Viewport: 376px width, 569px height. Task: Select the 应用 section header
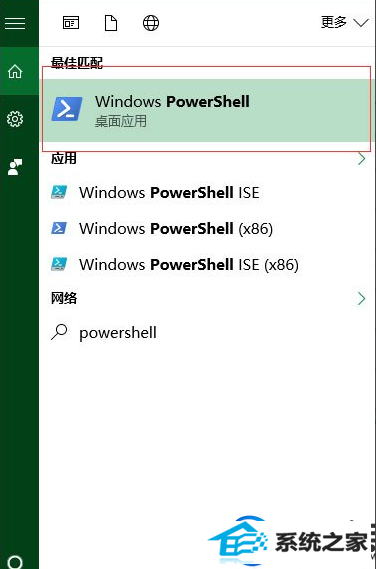[64, 158]
